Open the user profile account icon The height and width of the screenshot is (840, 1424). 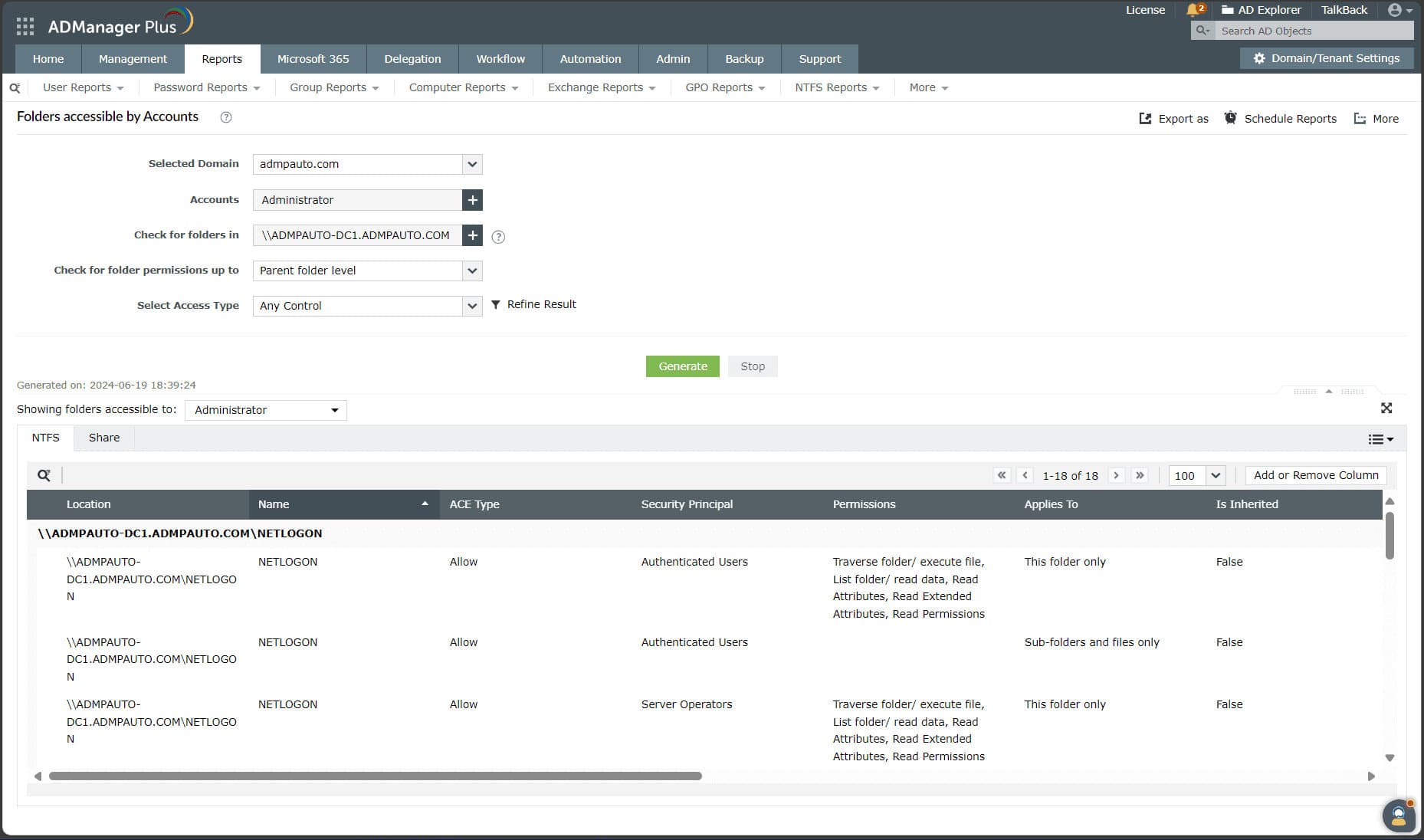(x=1395, y=10)
